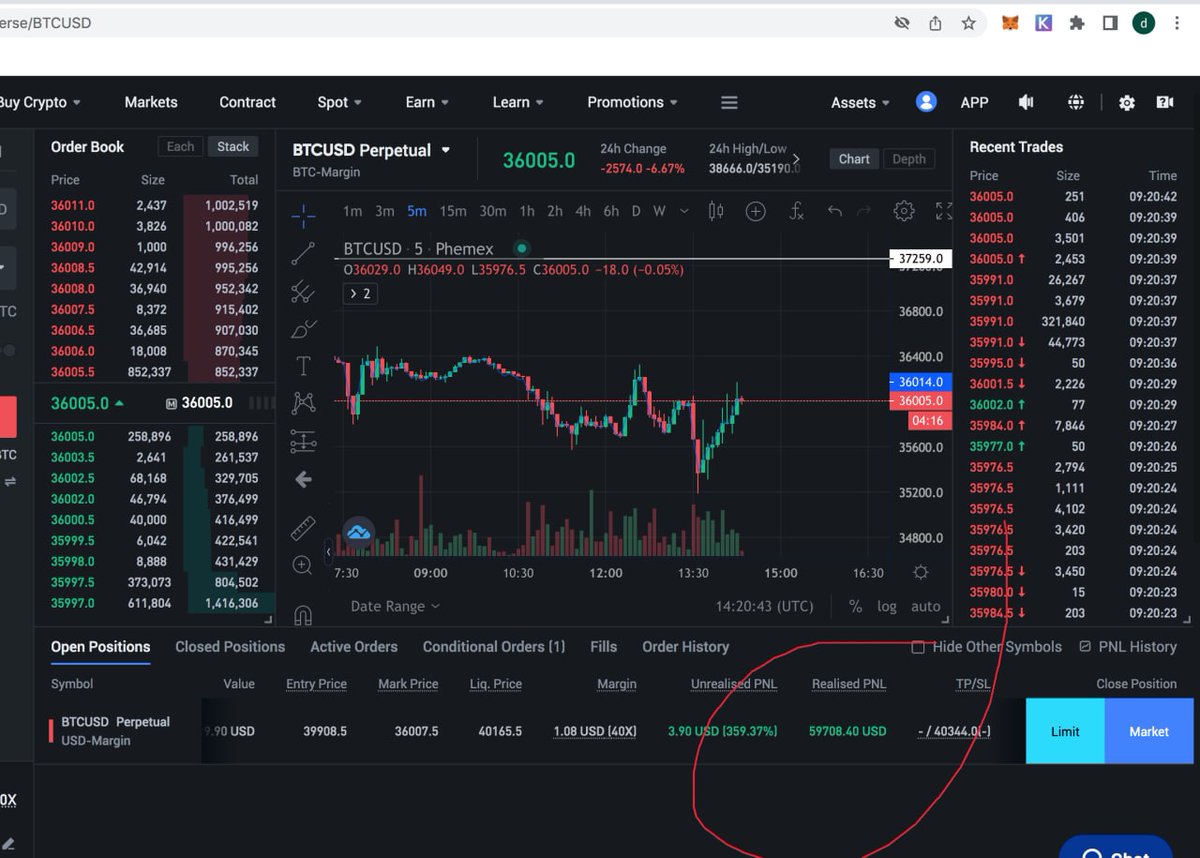
Task: Open the hamburger menu in navigation bar
Action: coord(729,102)
